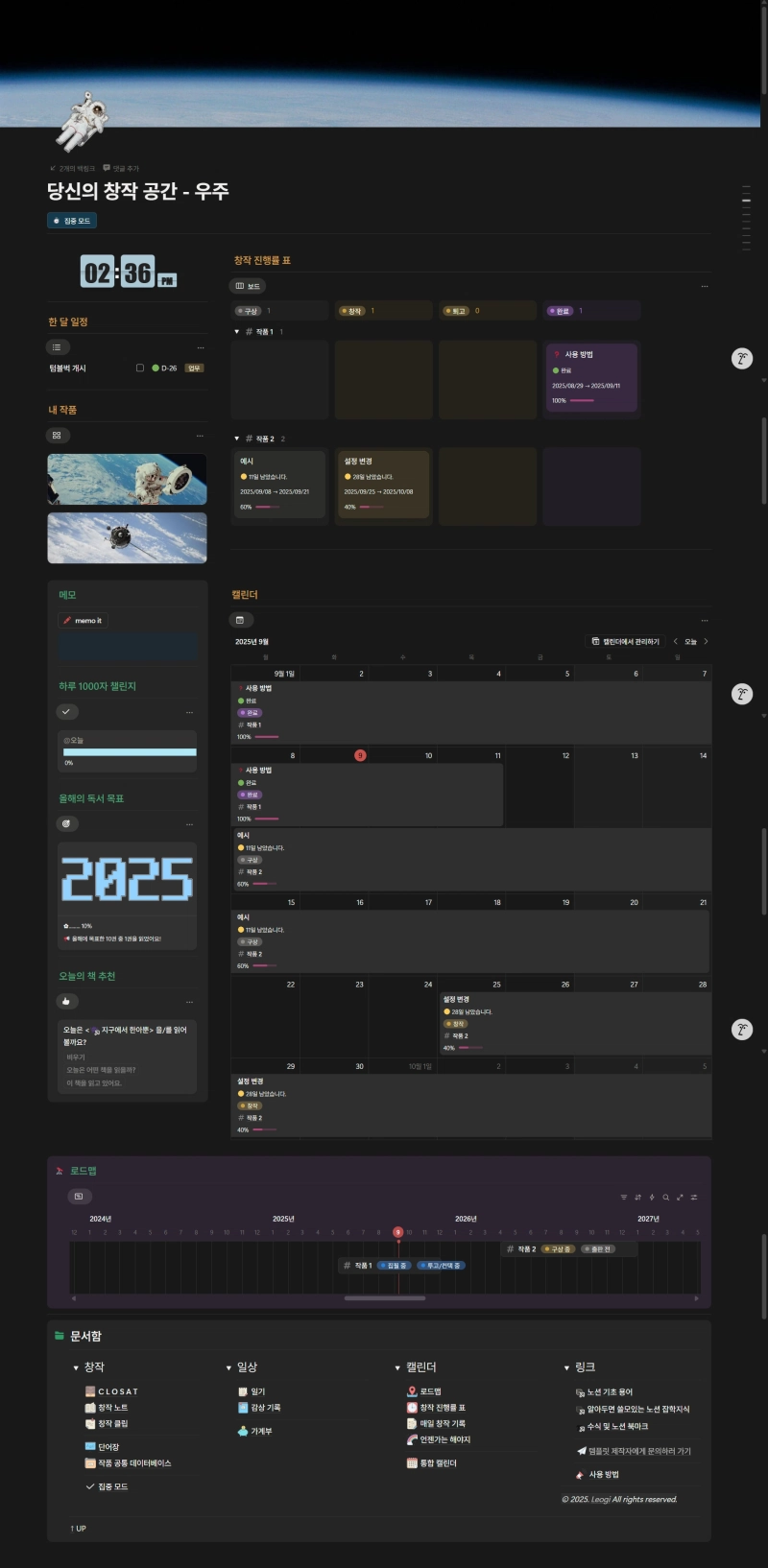Viewport: 768px width, 1568px height.
Task: Click the 집중 모드 button
Action: pyautogui.click(x=72, y=221)
